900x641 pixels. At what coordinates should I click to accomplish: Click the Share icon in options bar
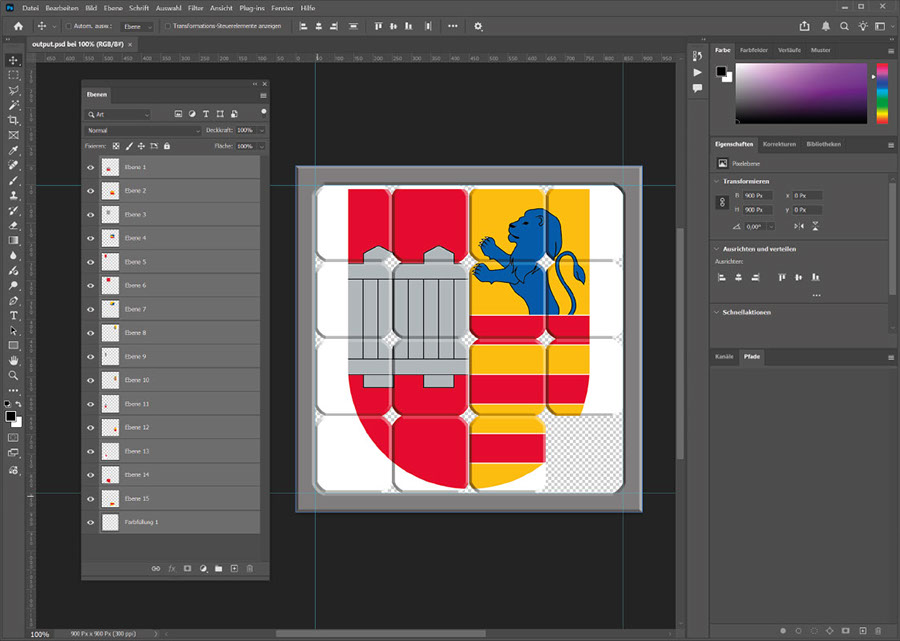pyautogui.click(x=805, y=26)
